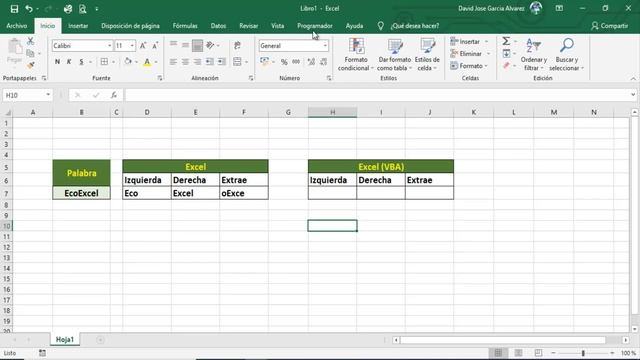640x360 pixels.
Task: Click Eliminar button in Celdas group
Action: 470,53
